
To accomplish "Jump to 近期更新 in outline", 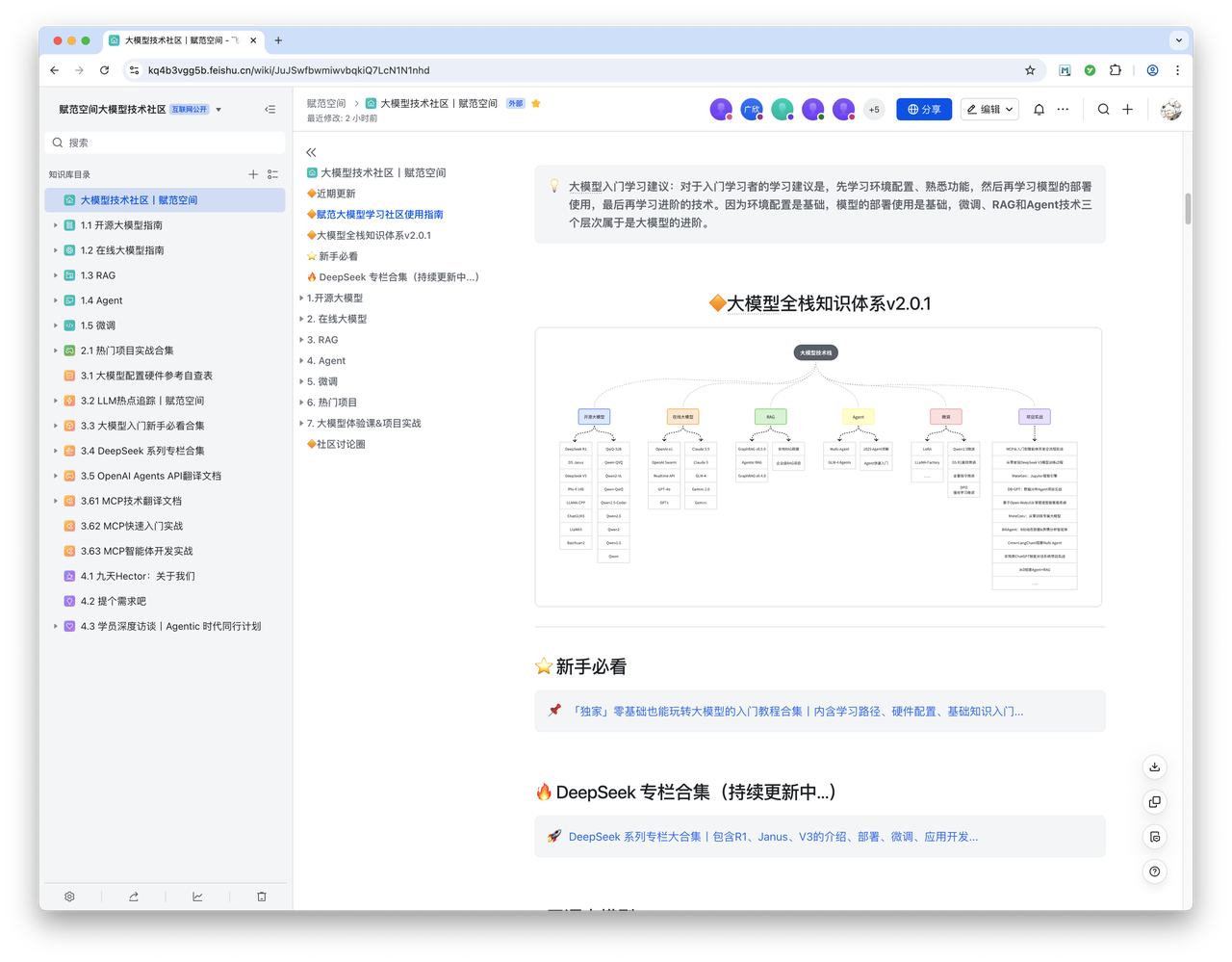I will click(331, 194).
